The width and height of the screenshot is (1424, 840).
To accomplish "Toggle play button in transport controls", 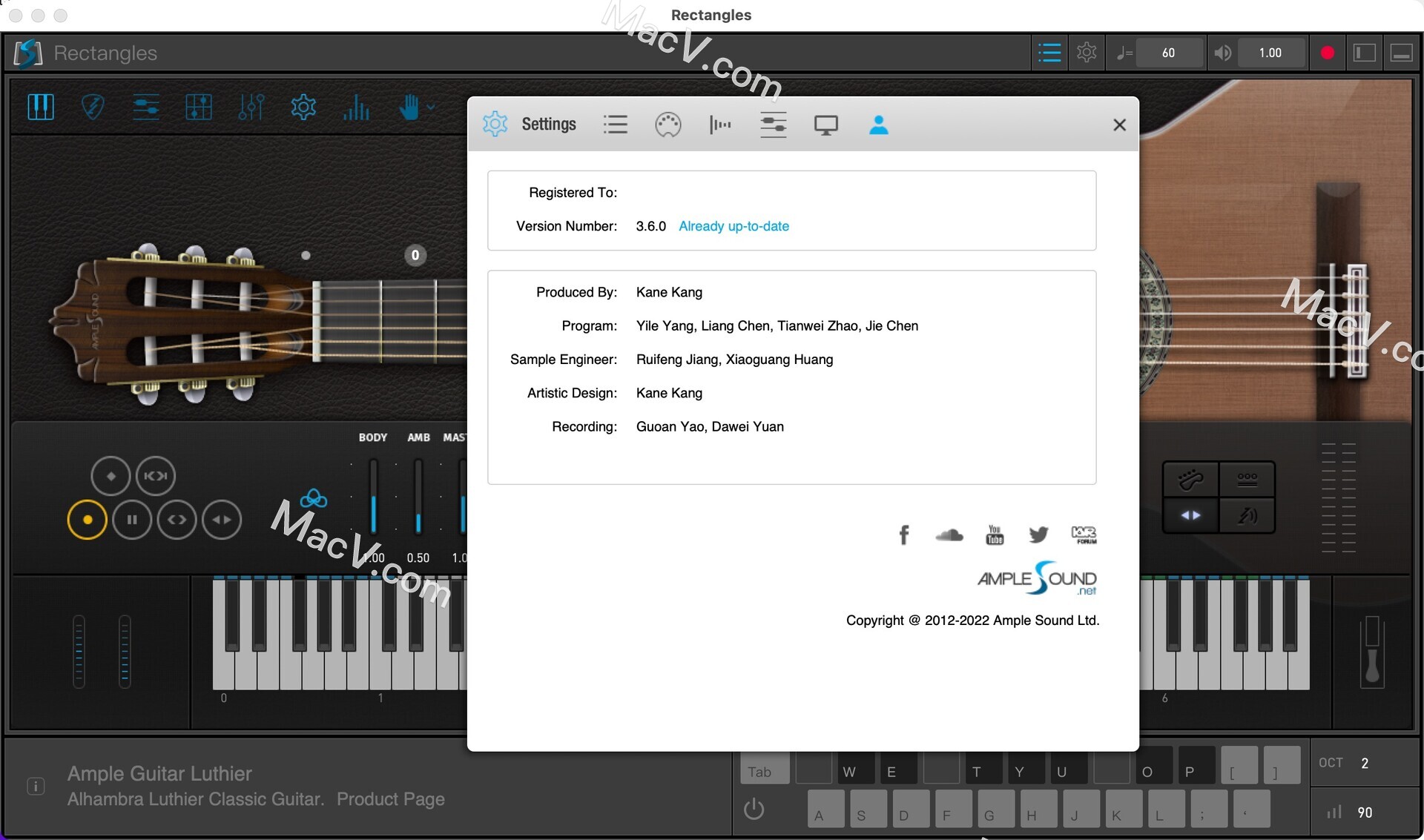I will (89, 518).
